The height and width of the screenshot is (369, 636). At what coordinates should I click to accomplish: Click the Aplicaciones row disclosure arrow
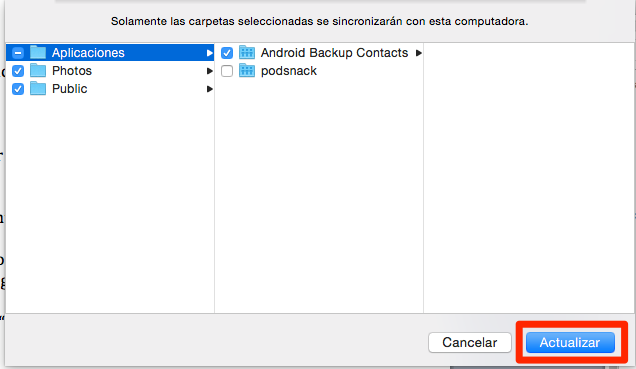209,53
